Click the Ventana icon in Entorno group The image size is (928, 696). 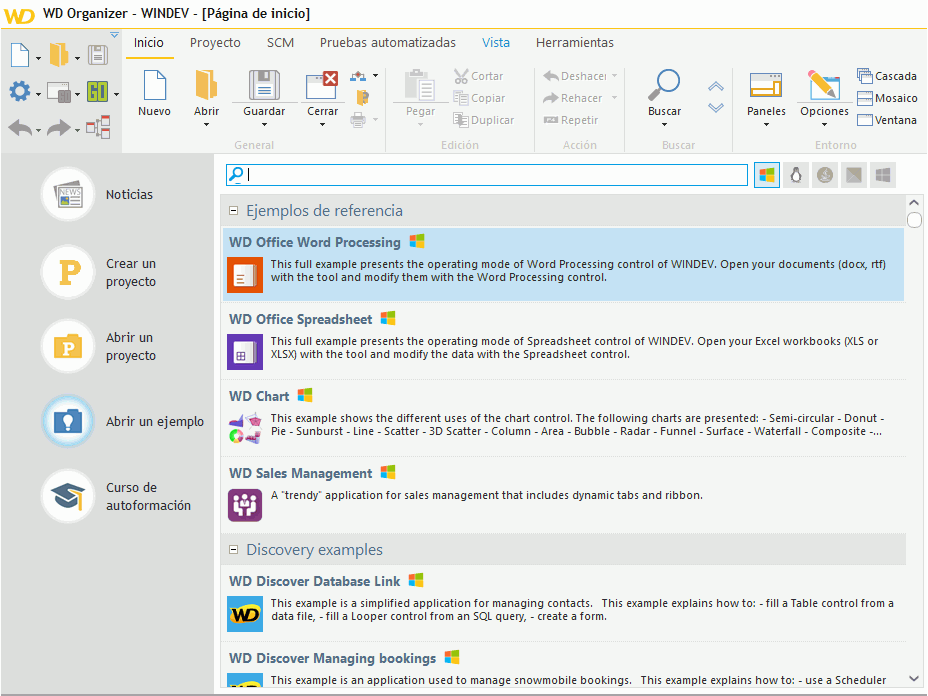pyautogui.click(x=865, y=120)
